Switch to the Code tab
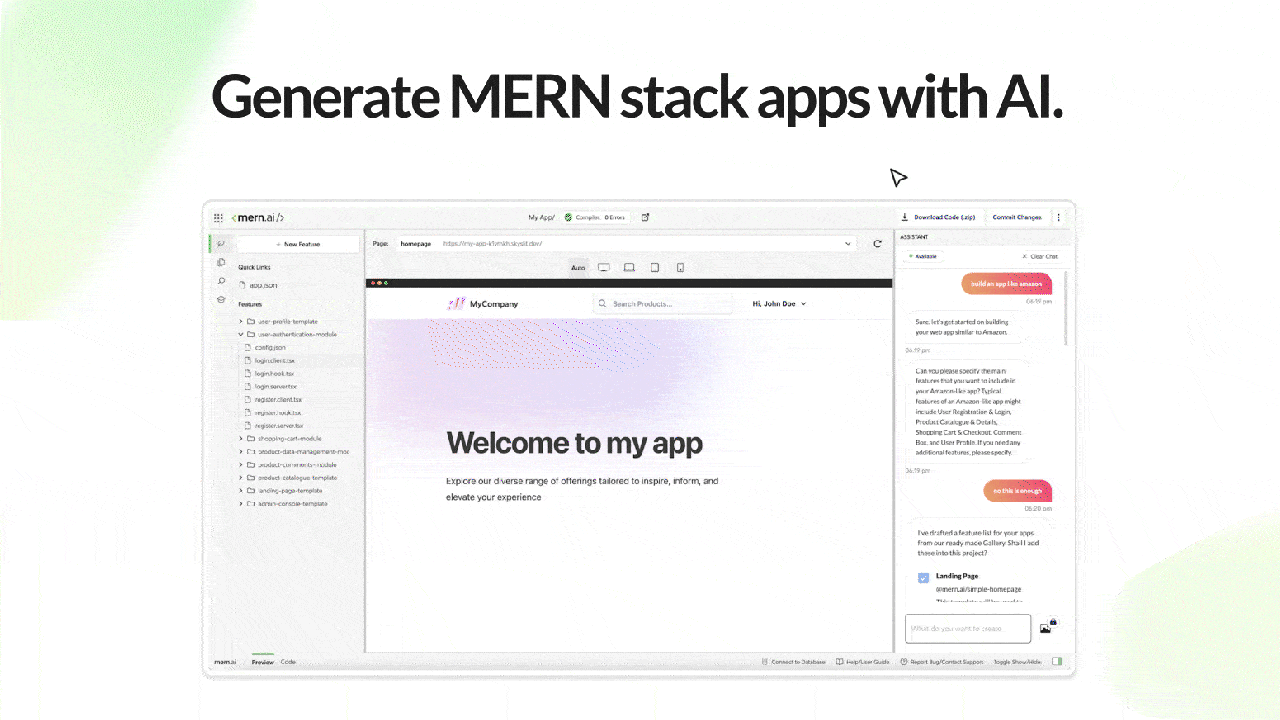Screen dimensions: 1280x720 coord(288,661)
